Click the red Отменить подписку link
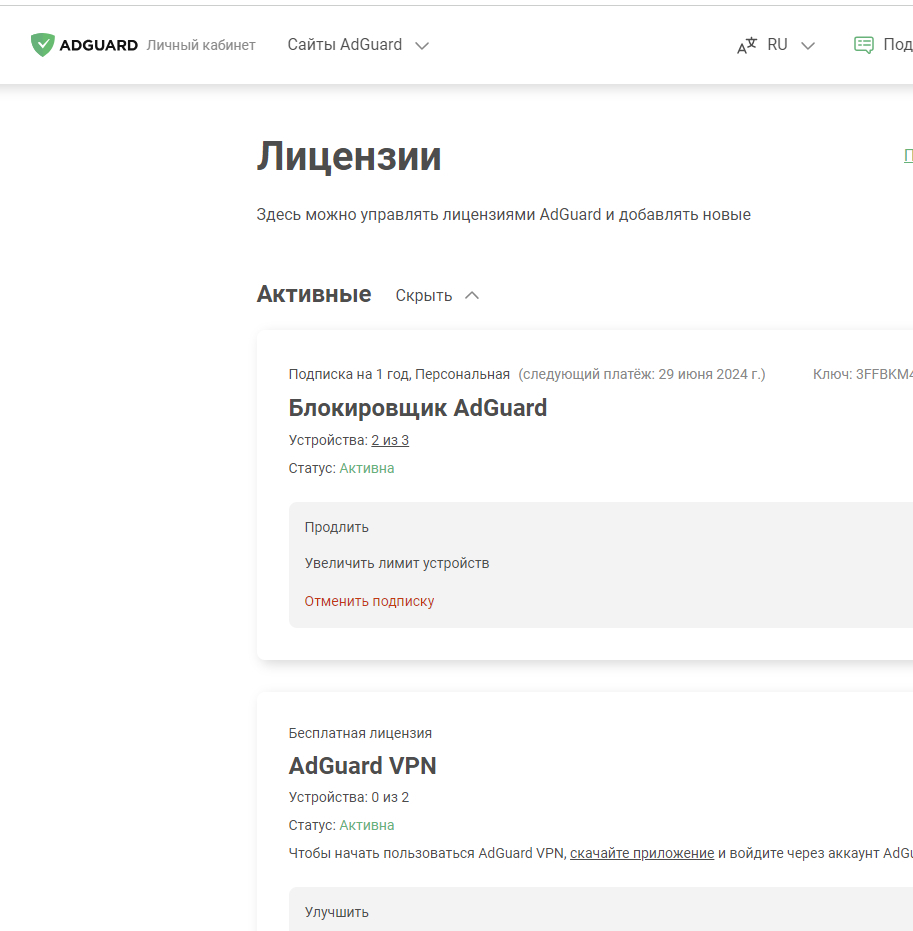913x931 pixels. pyautogui.click(x=370, y=602)
